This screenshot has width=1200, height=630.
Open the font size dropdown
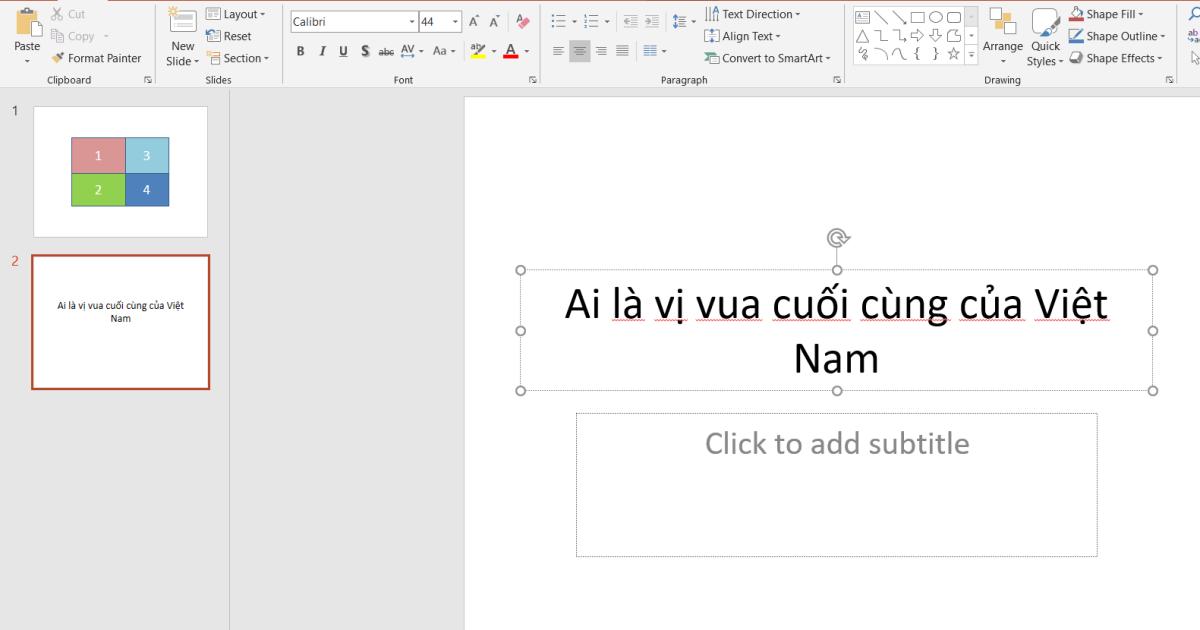455,20
